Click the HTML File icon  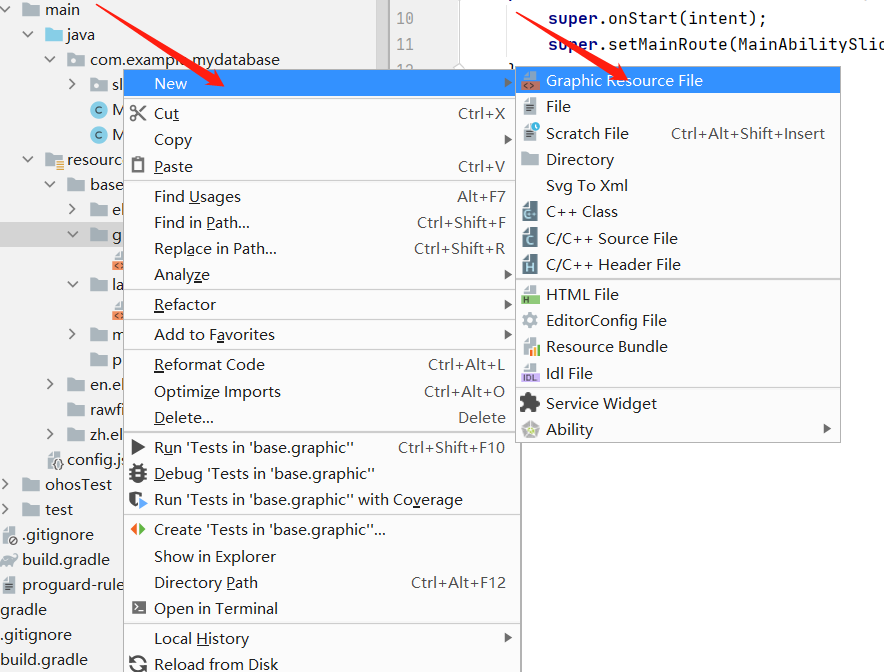coord(531,294)
